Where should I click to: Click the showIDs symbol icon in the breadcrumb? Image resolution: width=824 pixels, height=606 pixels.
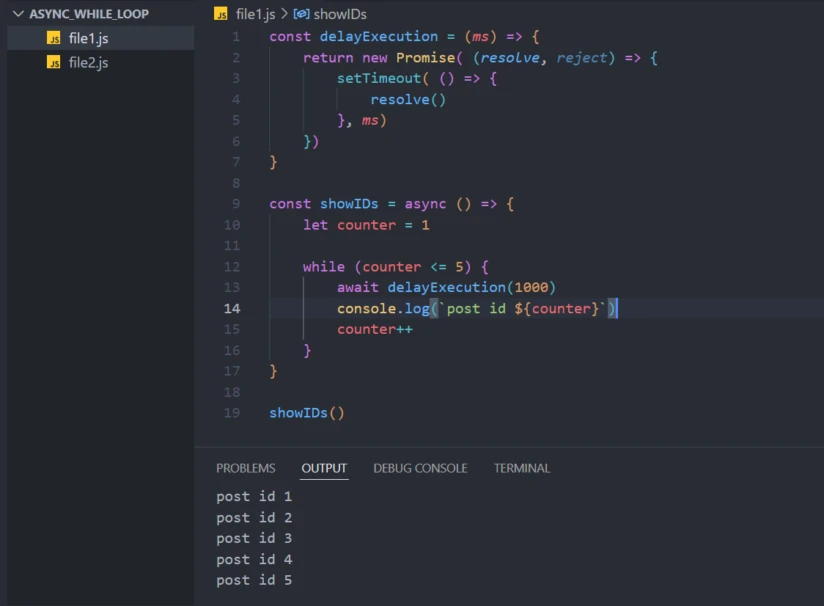tap(301, 14)
